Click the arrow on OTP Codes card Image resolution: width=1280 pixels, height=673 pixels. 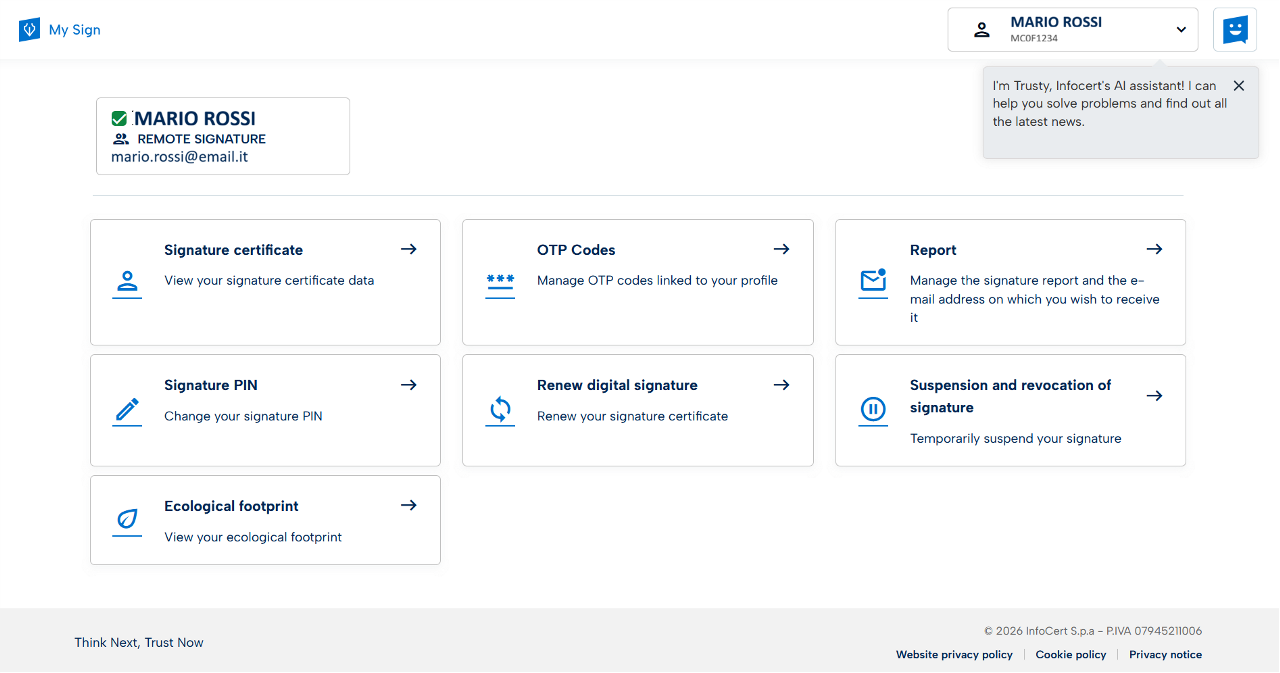point(781,249)
